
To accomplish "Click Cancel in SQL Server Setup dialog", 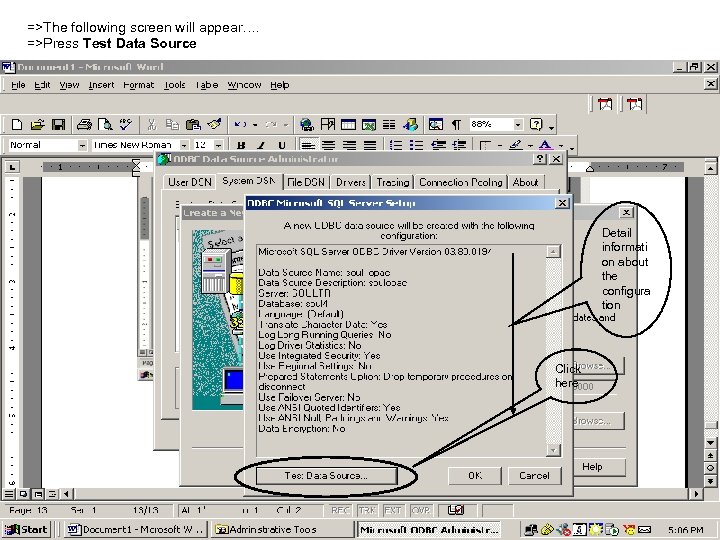I will 534,476.
